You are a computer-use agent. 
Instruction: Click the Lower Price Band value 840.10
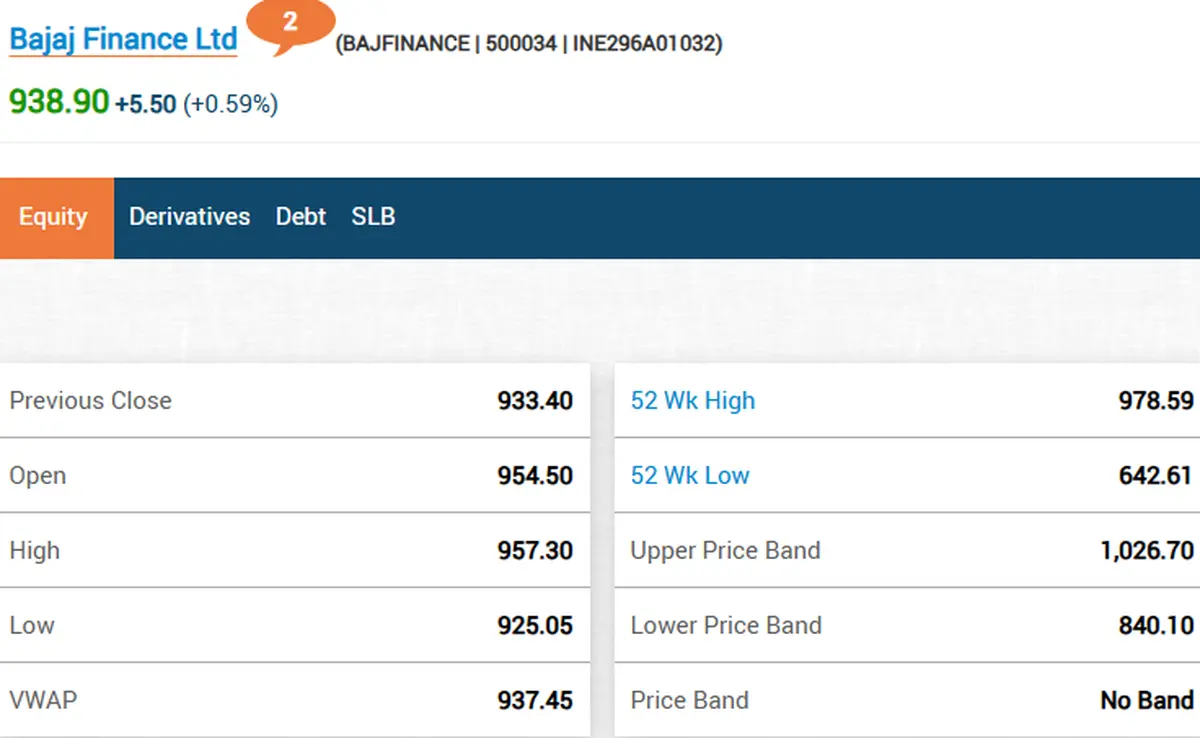(1156, 626)
